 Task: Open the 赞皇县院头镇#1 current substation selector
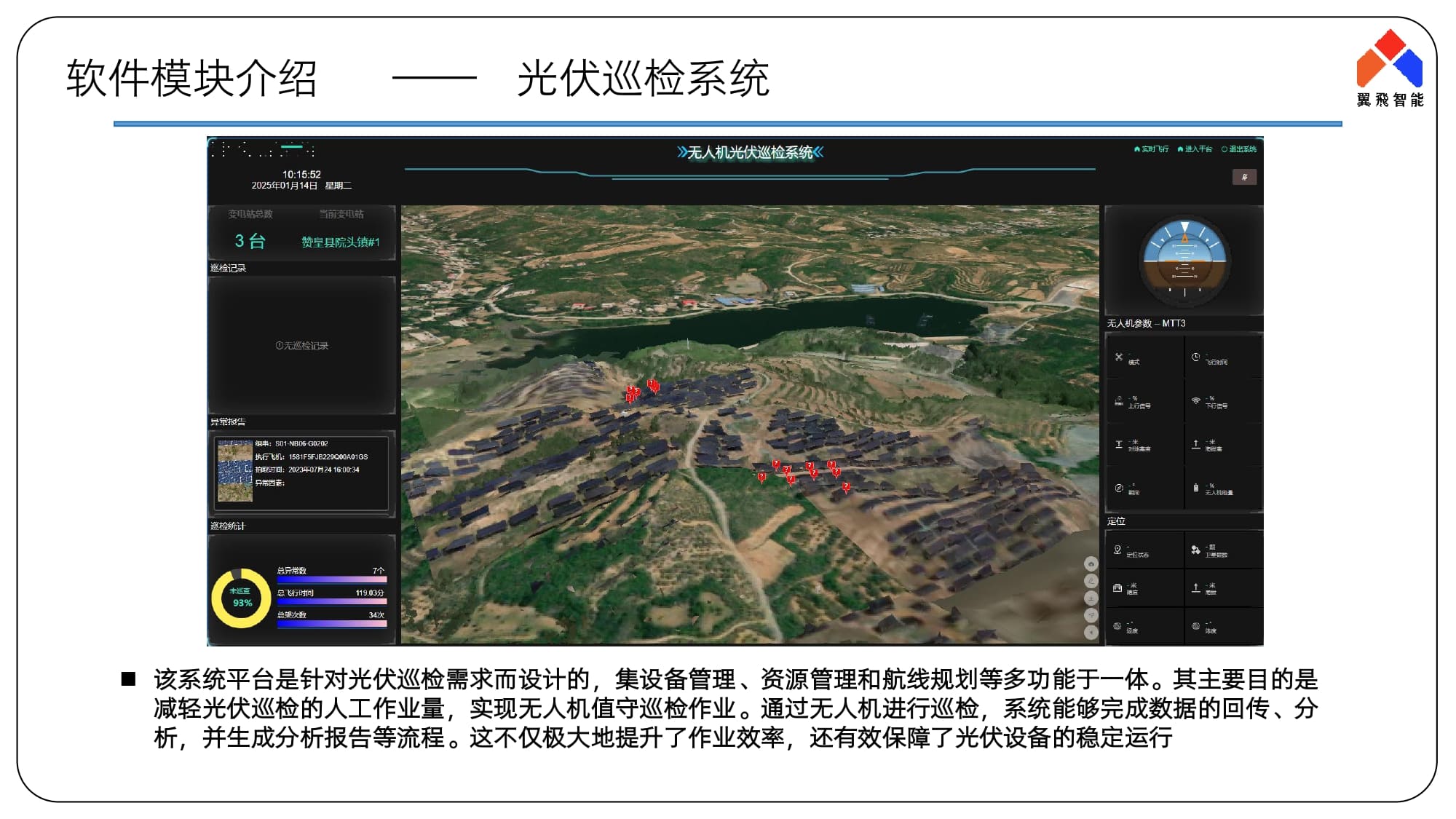[340, 242]
